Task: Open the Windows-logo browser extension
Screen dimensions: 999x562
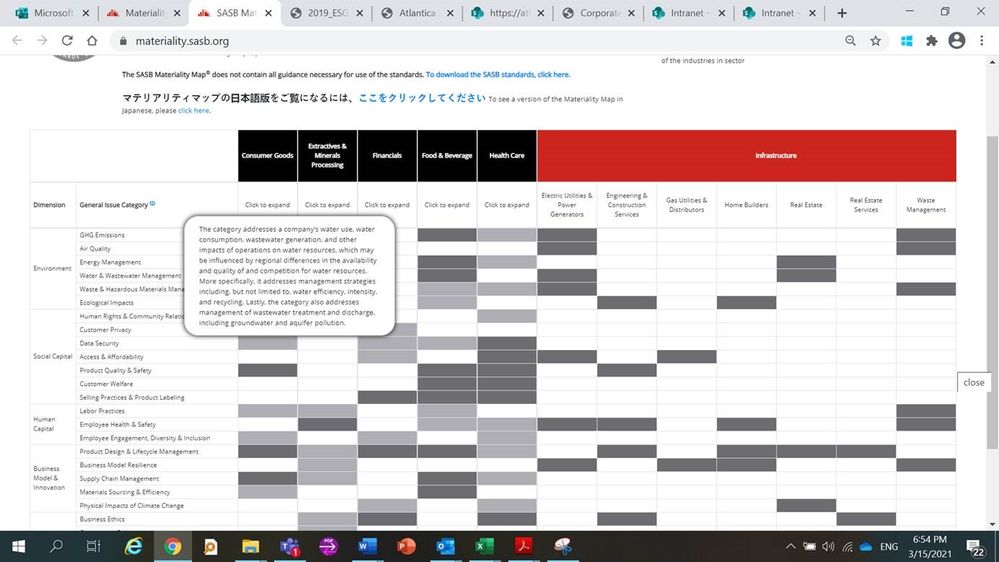Action: (907, 41)
